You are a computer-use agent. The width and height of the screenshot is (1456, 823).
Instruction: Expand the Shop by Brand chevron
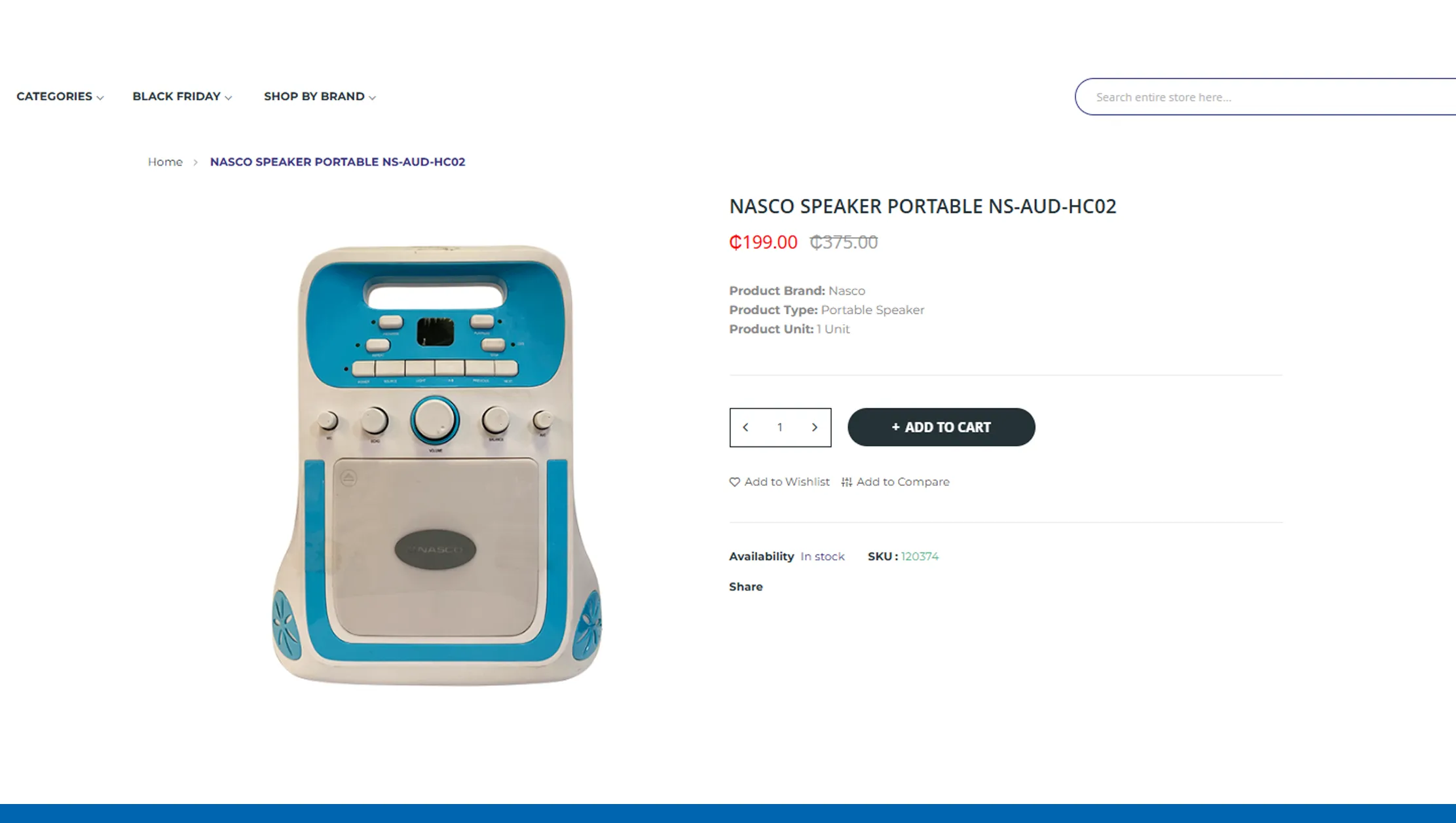pos(373,98)
